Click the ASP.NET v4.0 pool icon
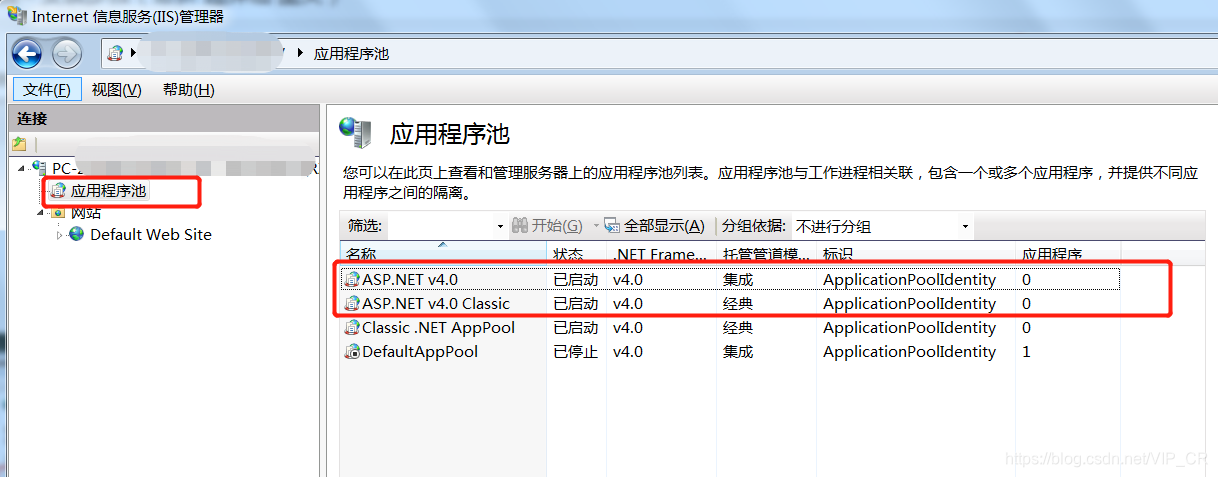The image size is (1218, 477). pos(352,279)
